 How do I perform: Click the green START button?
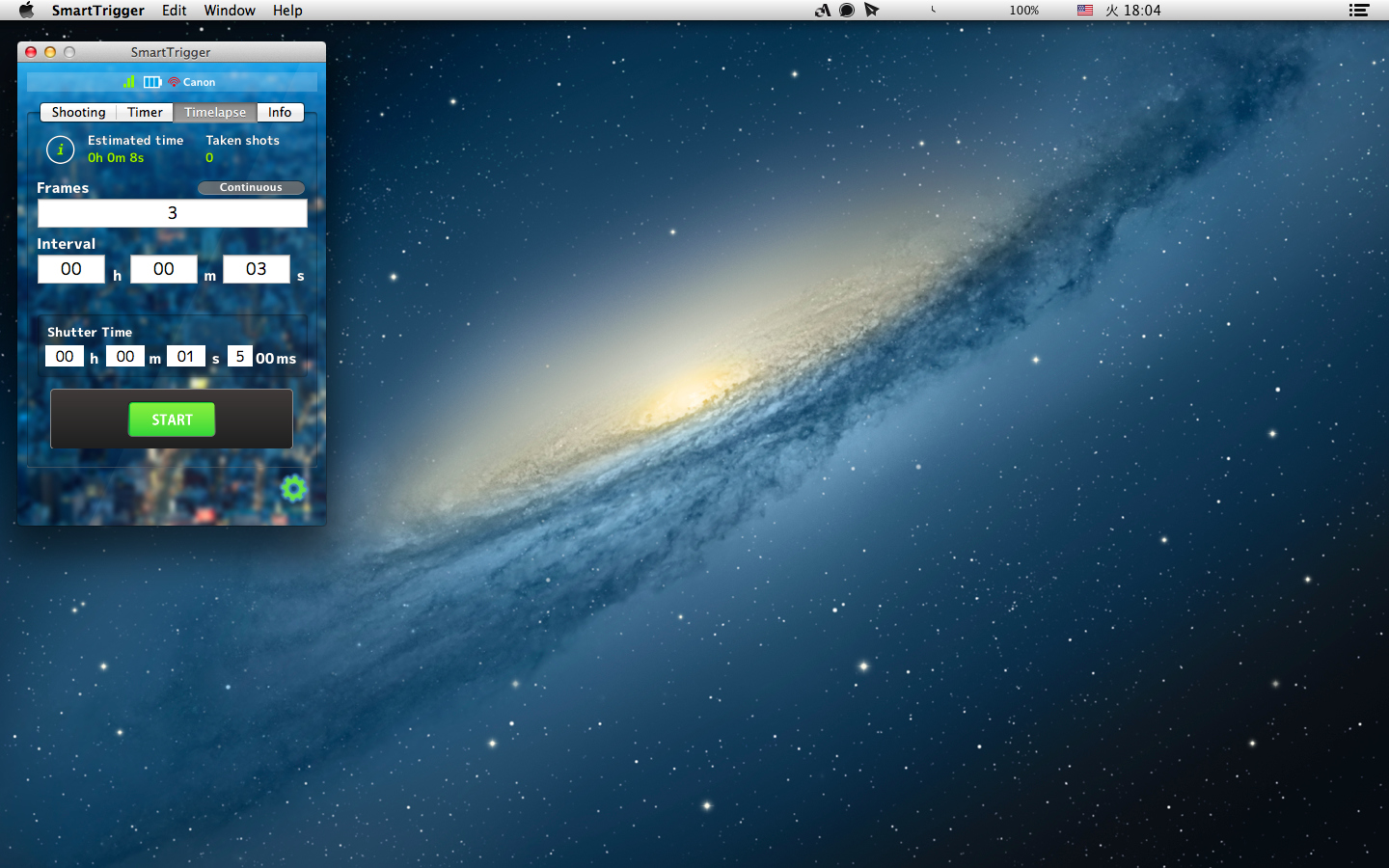point(172,420)
